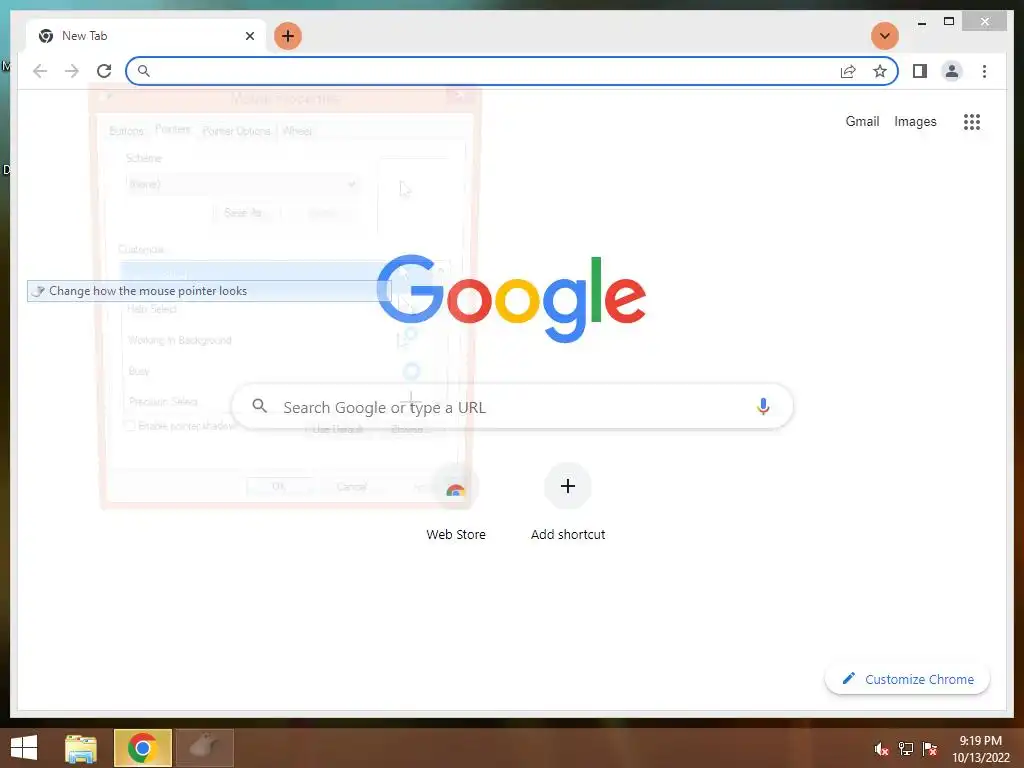Open the Google apps grid
Screen dimensions: 1024x768
click(x=972, y=121)
